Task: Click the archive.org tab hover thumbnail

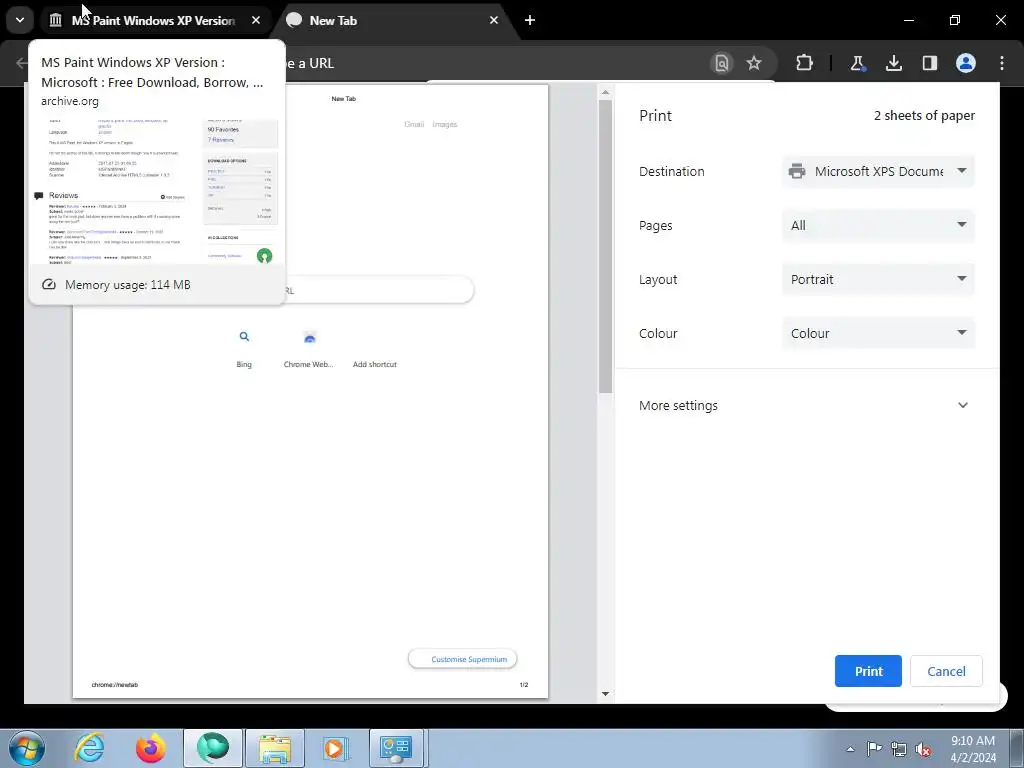Action: tap(157, 192)
